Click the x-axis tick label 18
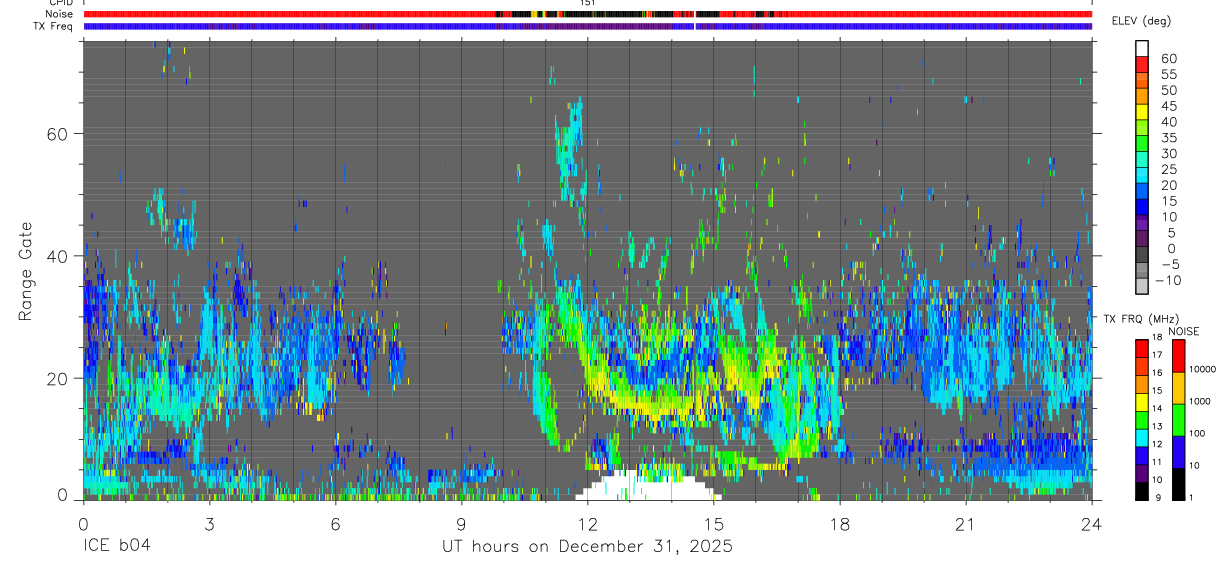Viewport: 1228px width, 567px height. point(840,524)
